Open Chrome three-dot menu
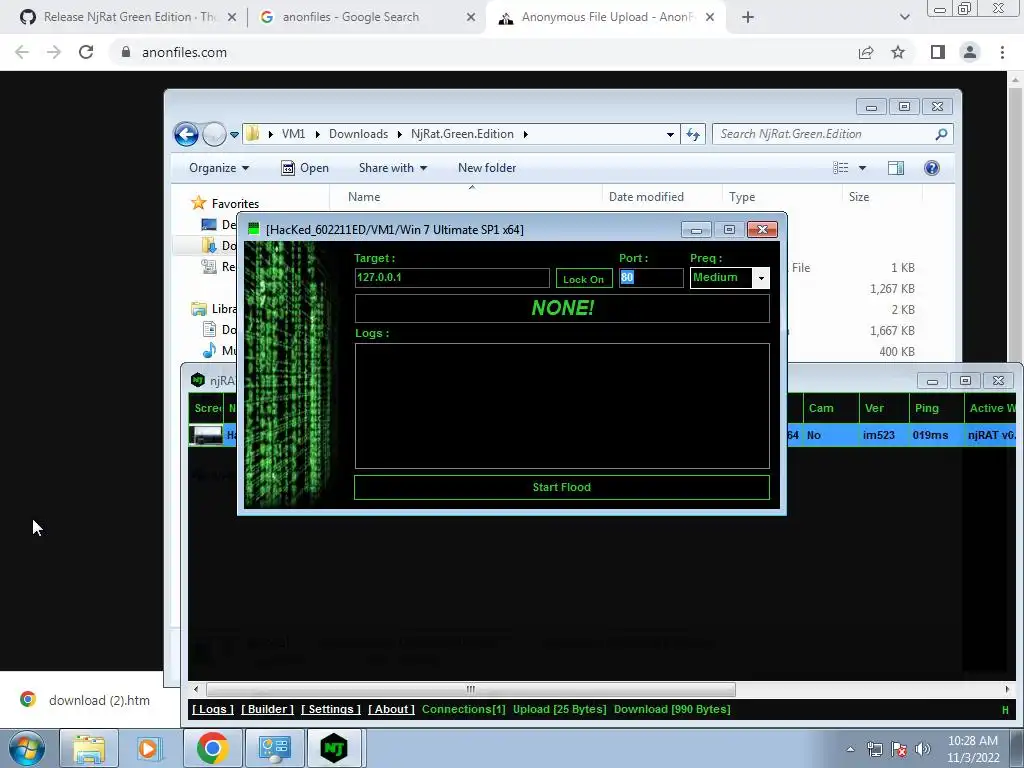Screen dimensions: 1024x768 tap(1002, 52)
